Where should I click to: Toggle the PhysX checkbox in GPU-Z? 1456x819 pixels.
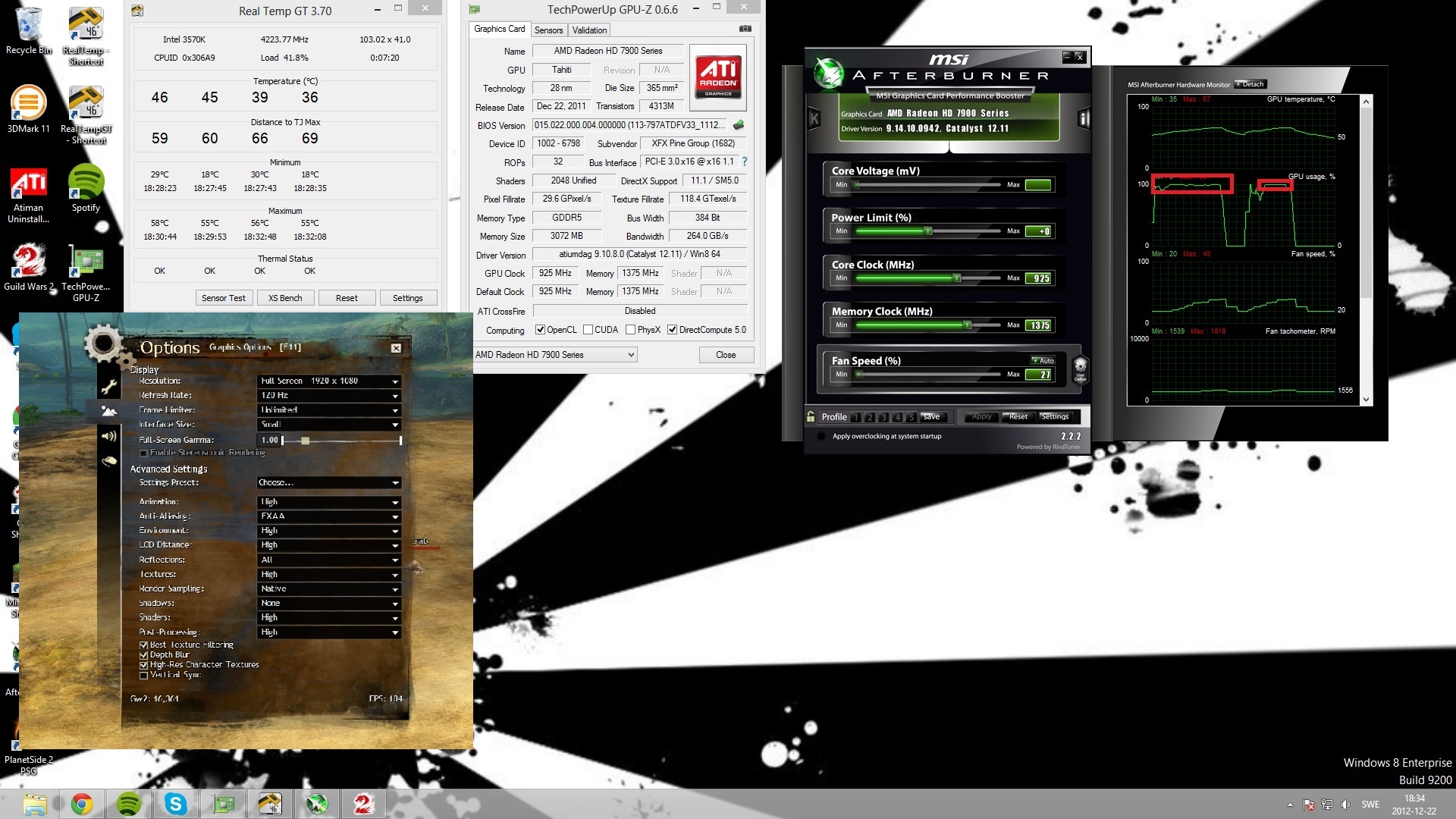(630, 330)
